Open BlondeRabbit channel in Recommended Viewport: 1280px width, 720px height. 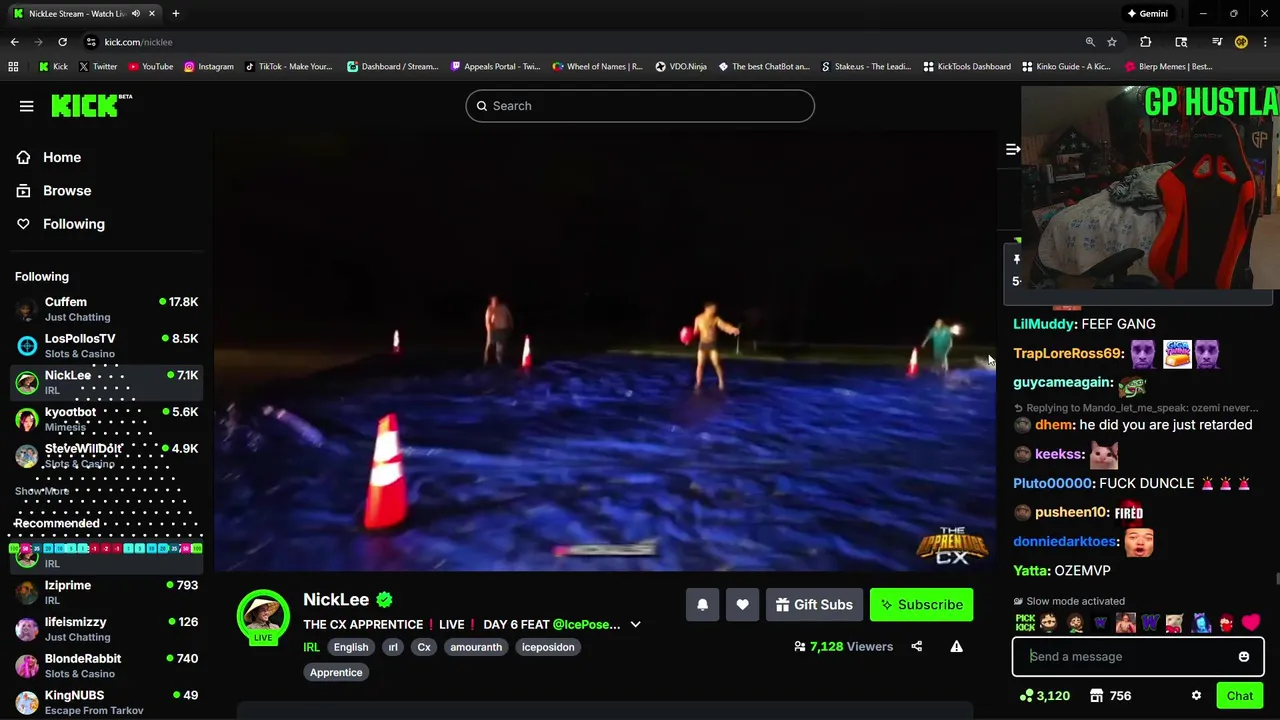point(106,666)
